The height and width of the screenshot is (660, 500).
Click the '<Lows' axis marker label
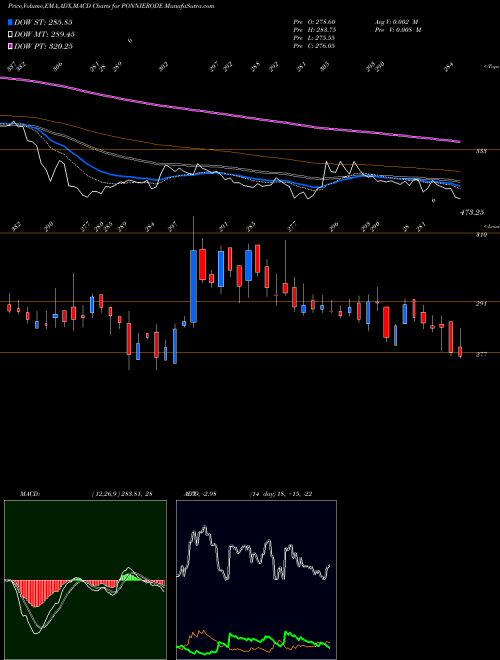[491, 226]
